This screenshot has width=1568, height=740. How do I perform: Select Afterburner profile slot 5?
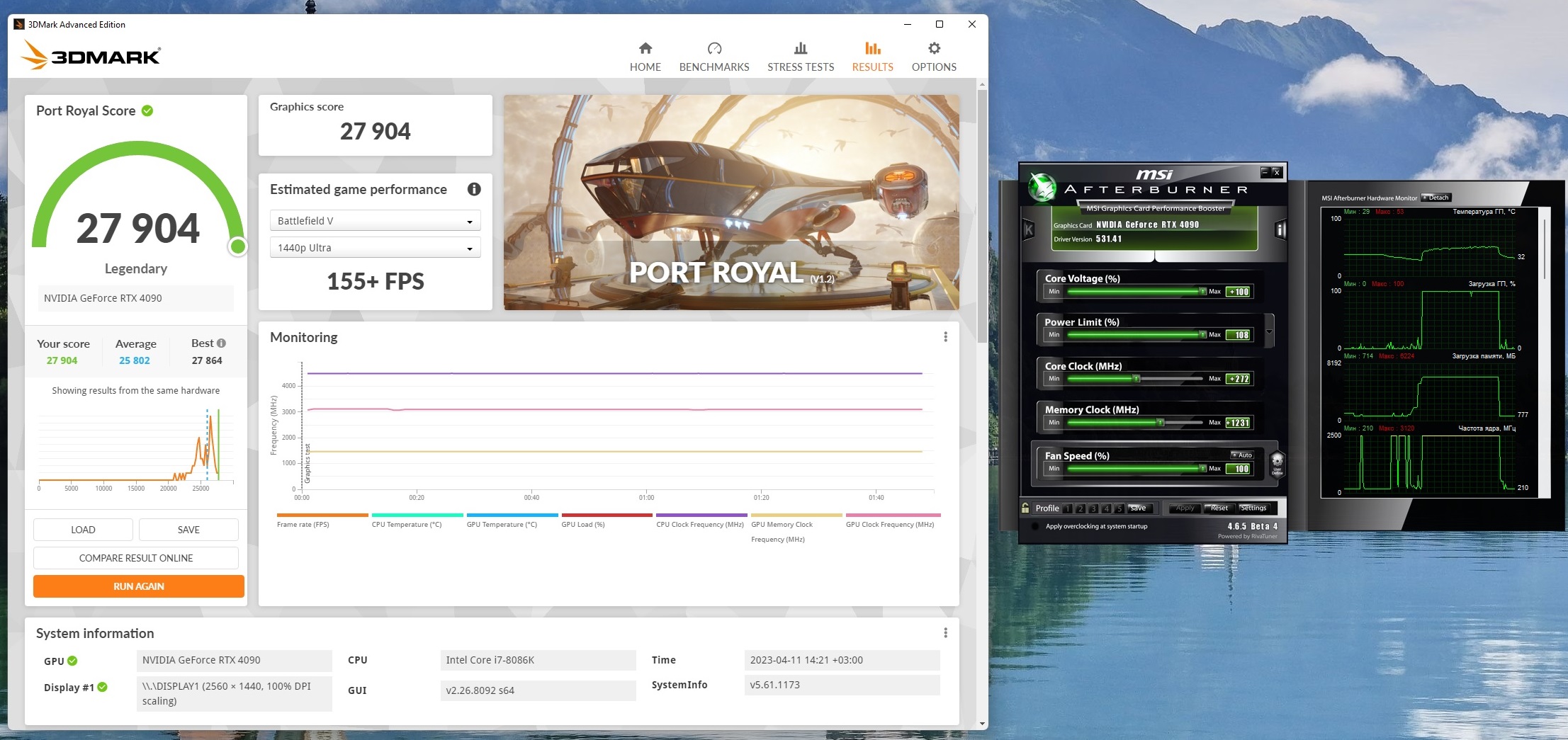click(x=1119, y=508)
